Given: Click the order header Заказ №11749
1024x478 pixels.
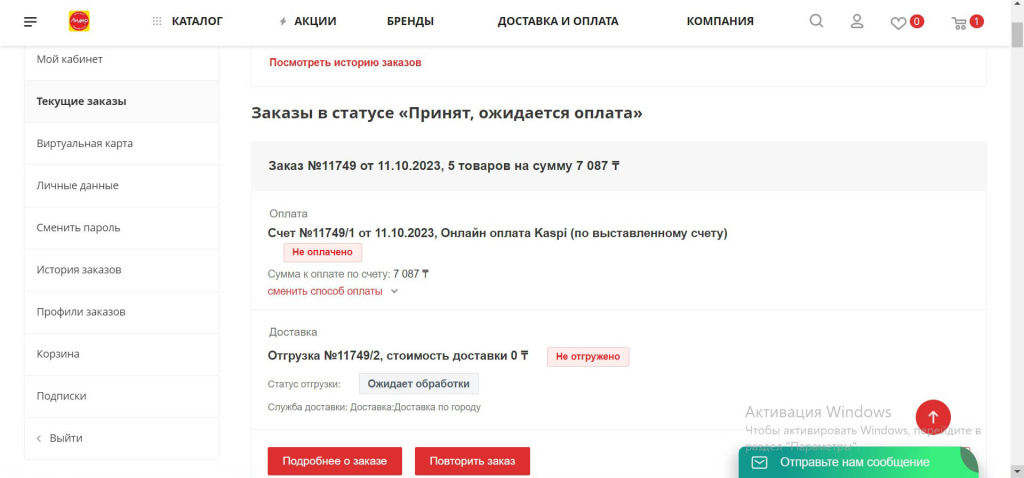Looking at the screenshot, I should [x=443, y=166].
